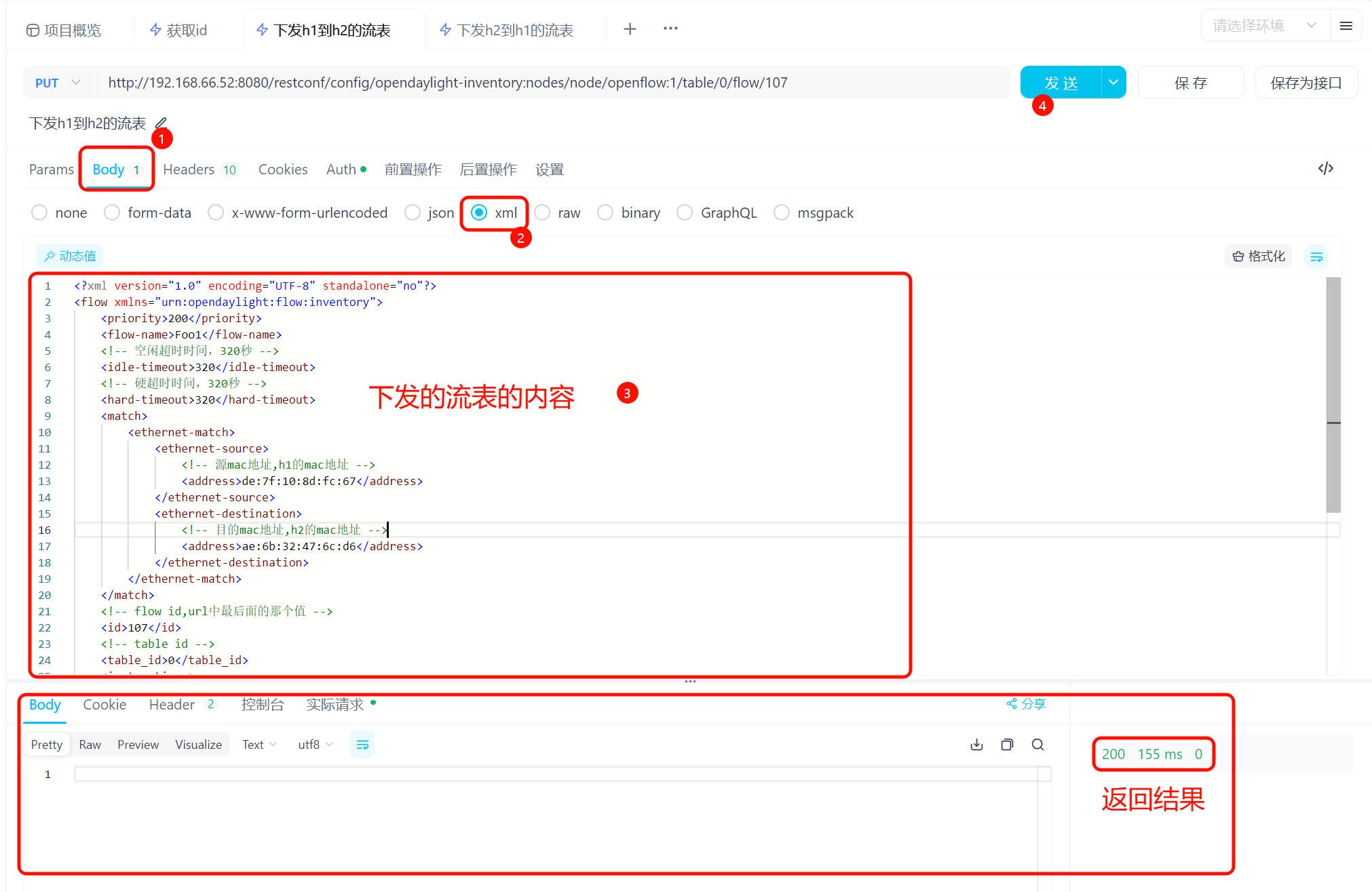Click the 保存 save button
1372x892 pixels.
click(1191, 83)
